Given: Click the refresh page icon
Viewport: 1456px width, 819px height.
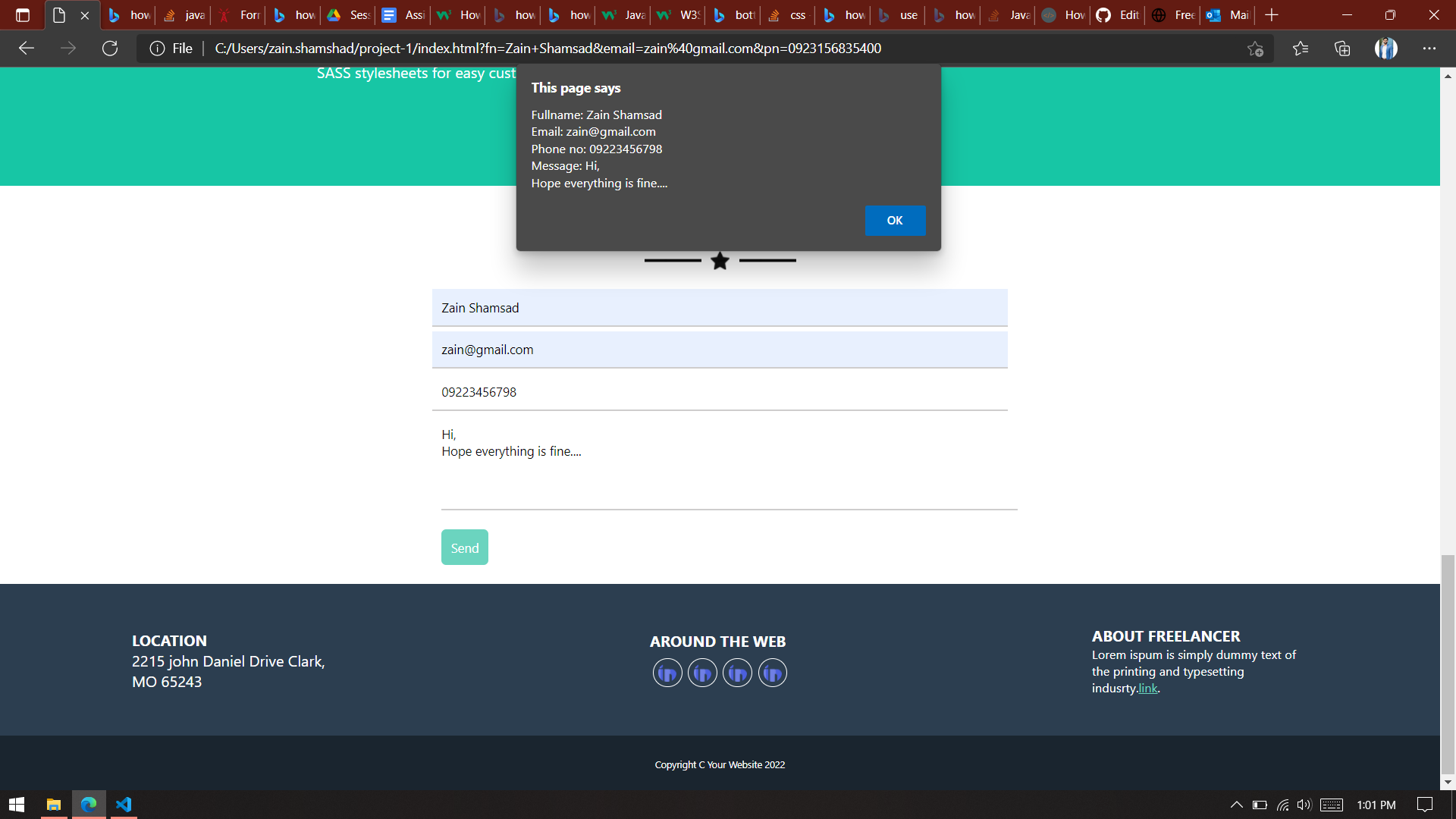Looking at the screenshot, I should click(110, 48).
